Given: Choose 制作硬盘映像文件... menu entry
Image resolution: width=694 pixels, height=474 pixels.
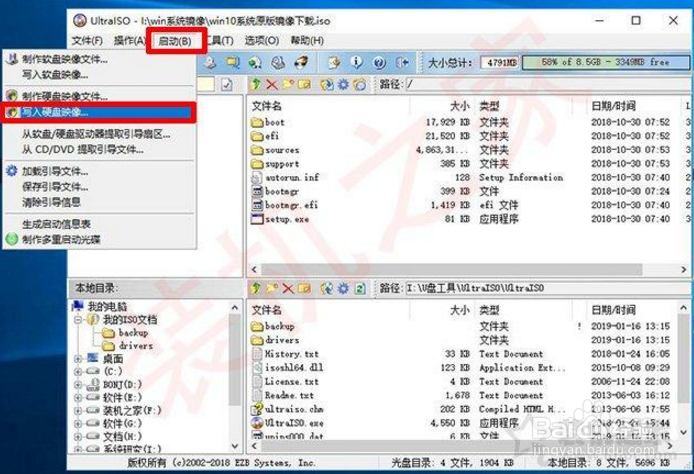Looking at the screenshot, I should coord(65,96).
